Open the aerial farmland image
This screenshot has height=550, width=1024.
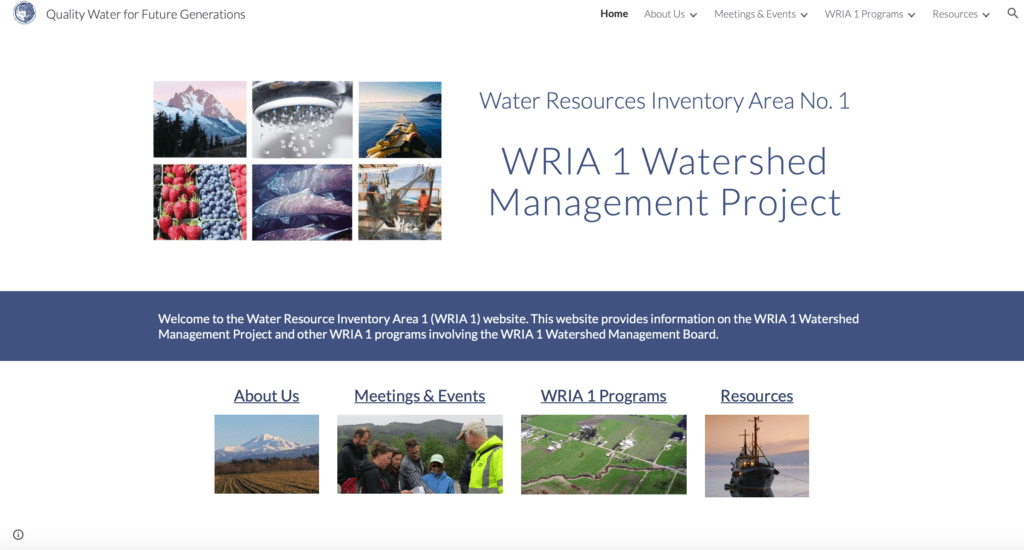point(603,455)
